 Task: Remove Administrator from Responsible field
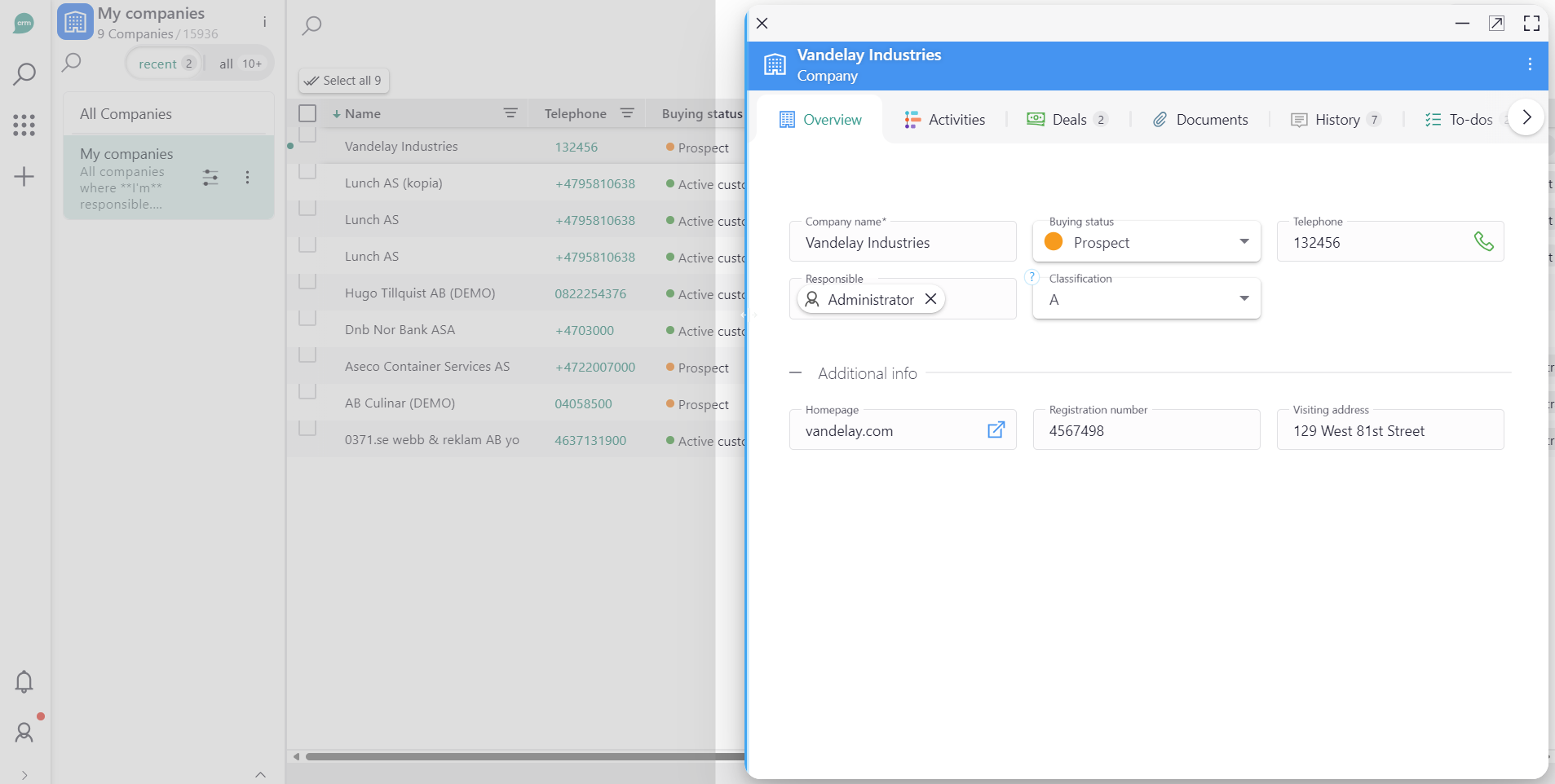tap(930, 299)
